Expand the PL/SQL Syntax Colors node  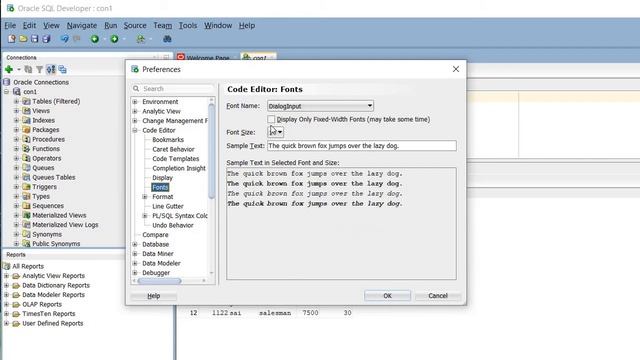(x=145, y=216)
